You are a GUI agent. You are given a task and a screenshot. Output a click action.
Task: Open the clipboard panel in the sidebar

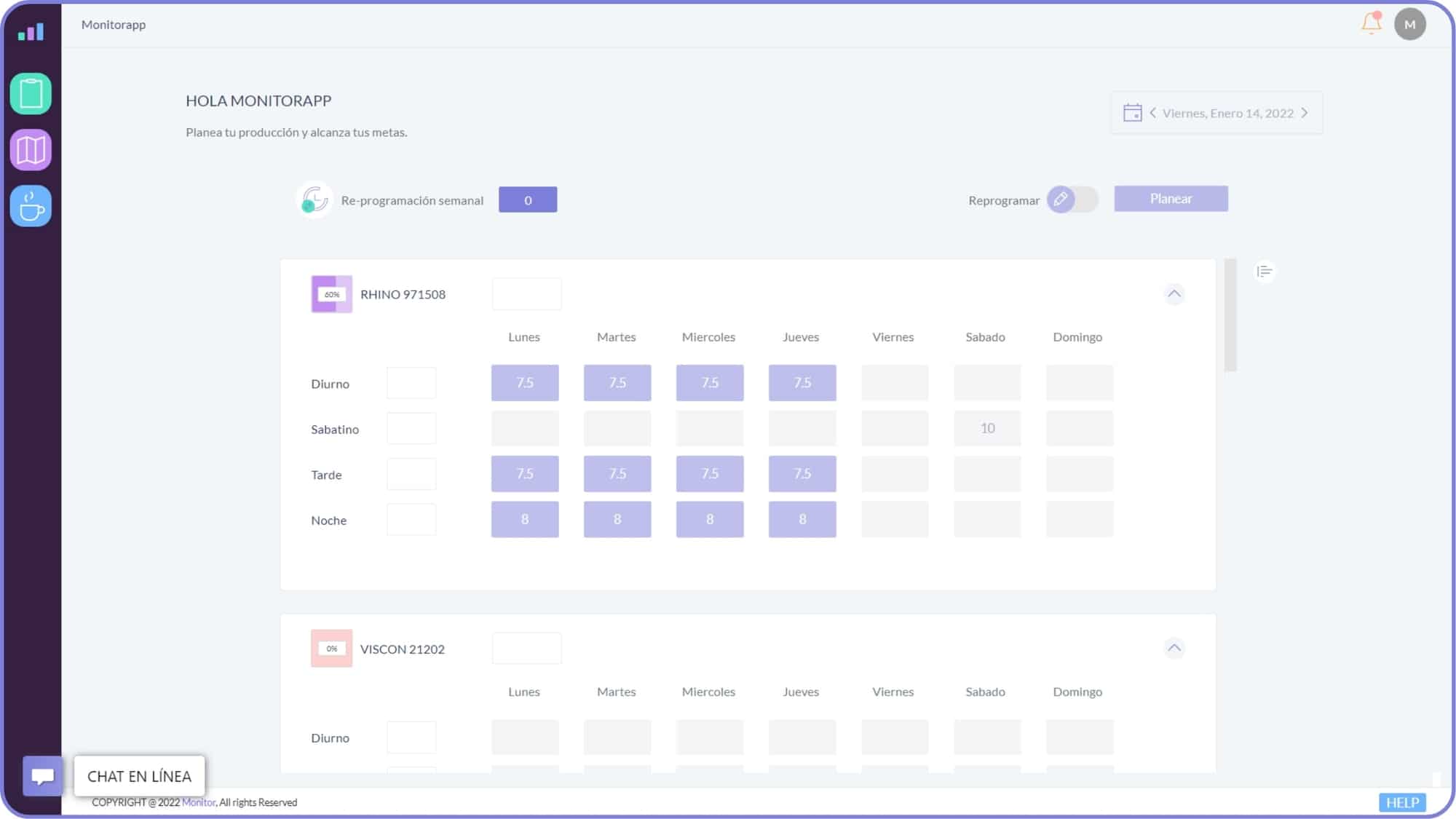[x=31, y=92]
